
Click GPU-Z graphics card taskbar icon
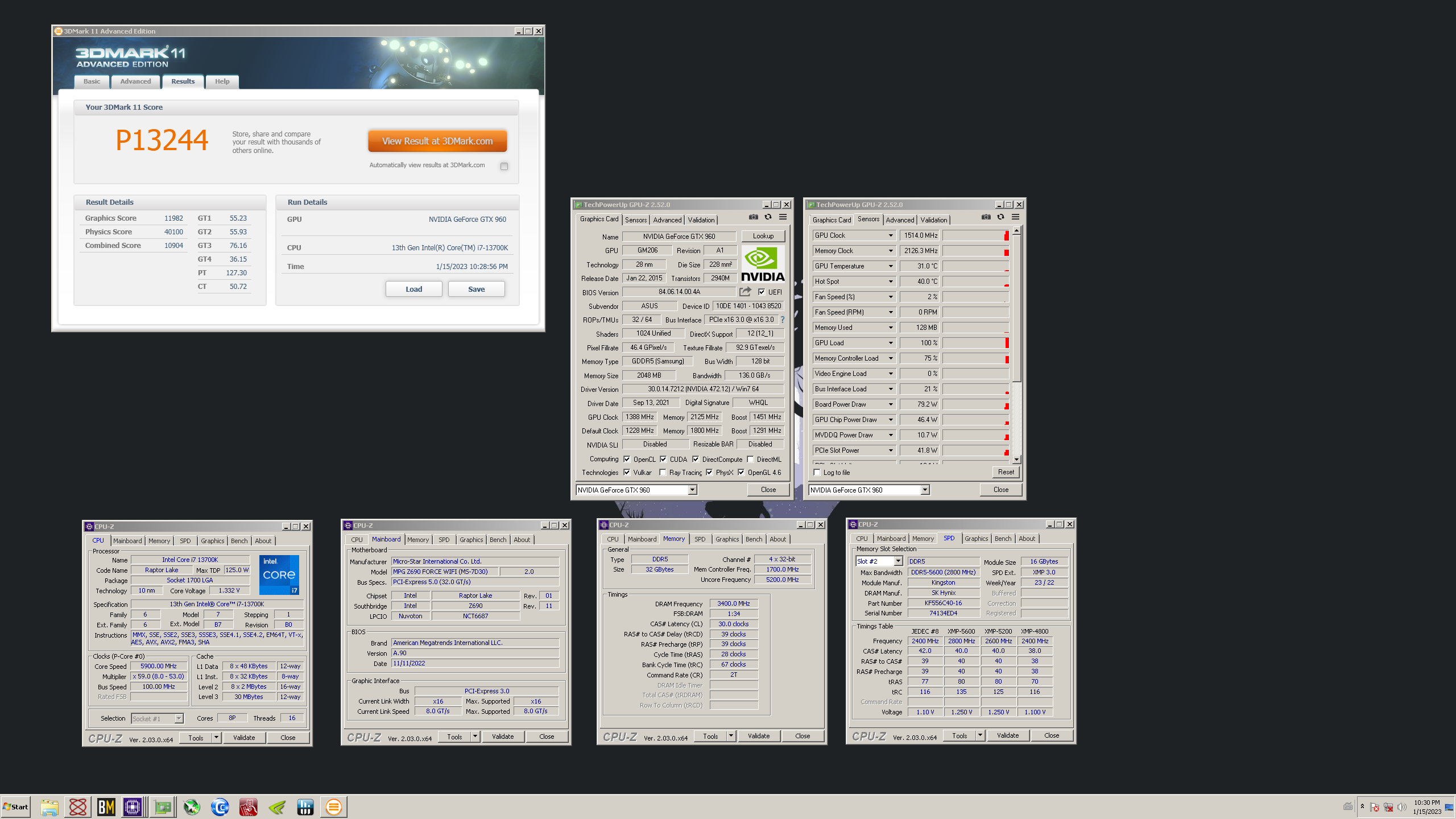tap(163, 806)
